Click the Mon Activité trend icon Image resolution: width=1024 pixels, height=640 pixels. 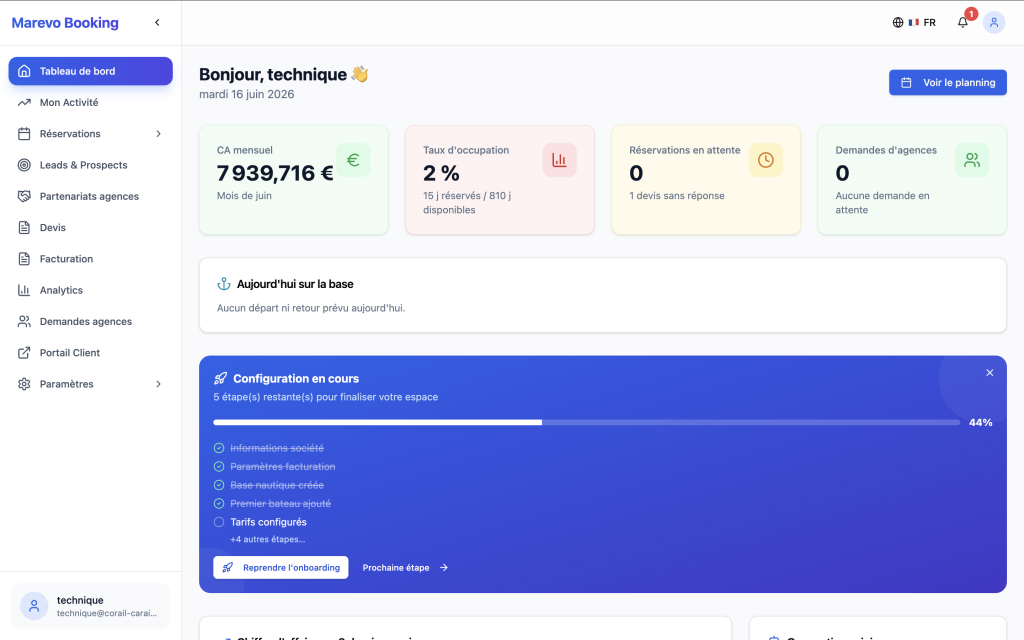pos(24,103)
